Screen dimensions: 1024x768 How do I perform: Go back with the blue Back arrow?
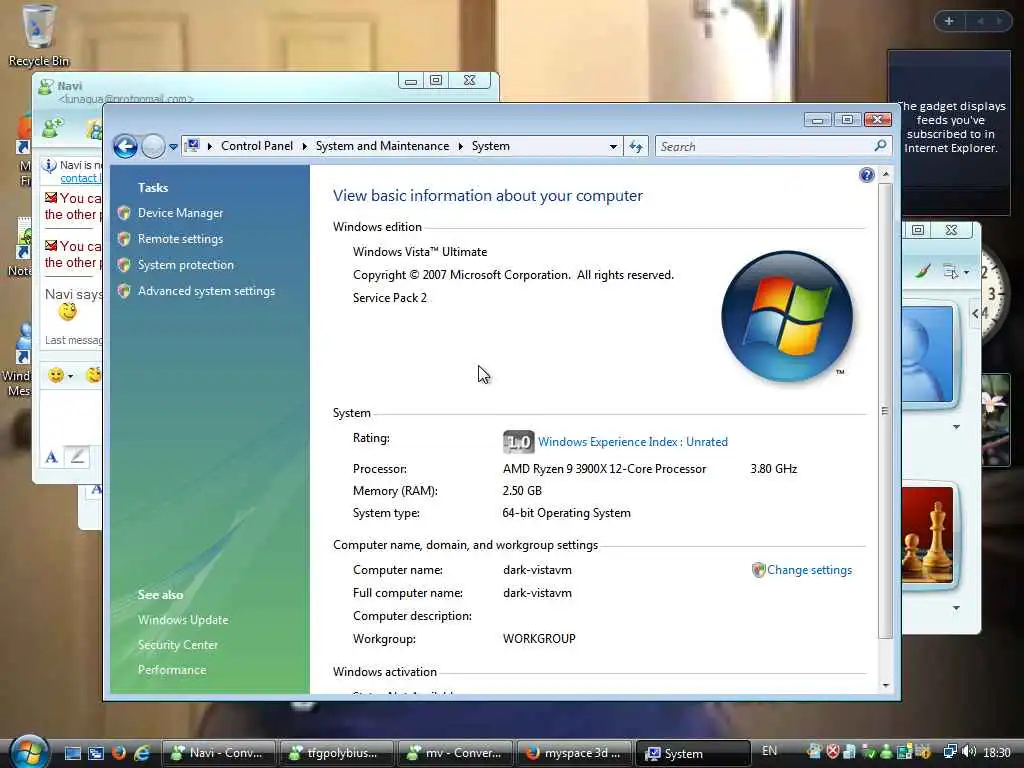pos(125,146)
